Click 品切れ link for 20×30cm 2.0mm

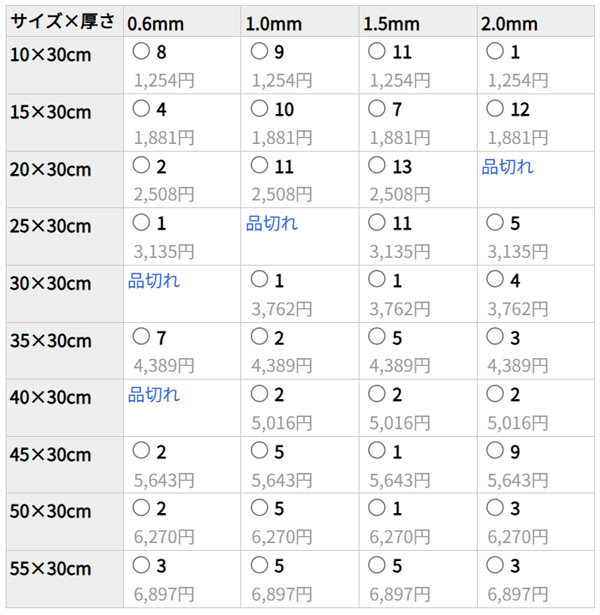pyautogui.click(x=507, y=167)
